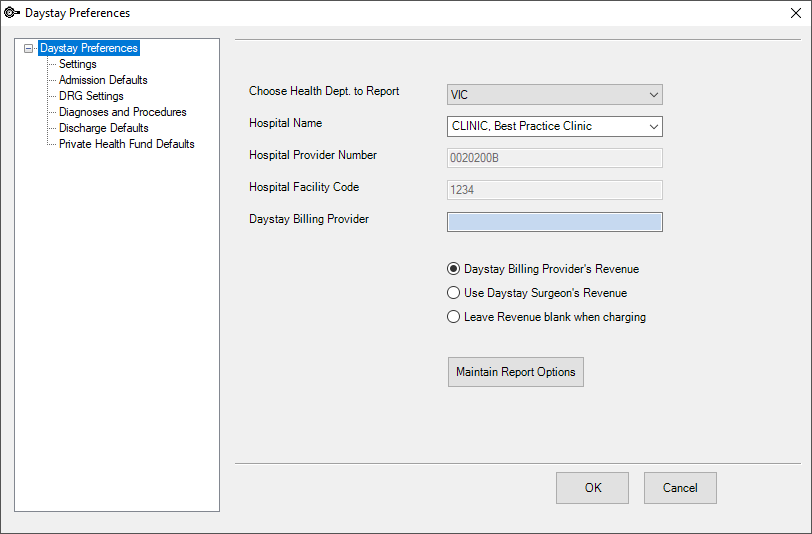812x534 pixels.
Task: Select Leave Revenue blank when charging
Action: pos(546,316)
